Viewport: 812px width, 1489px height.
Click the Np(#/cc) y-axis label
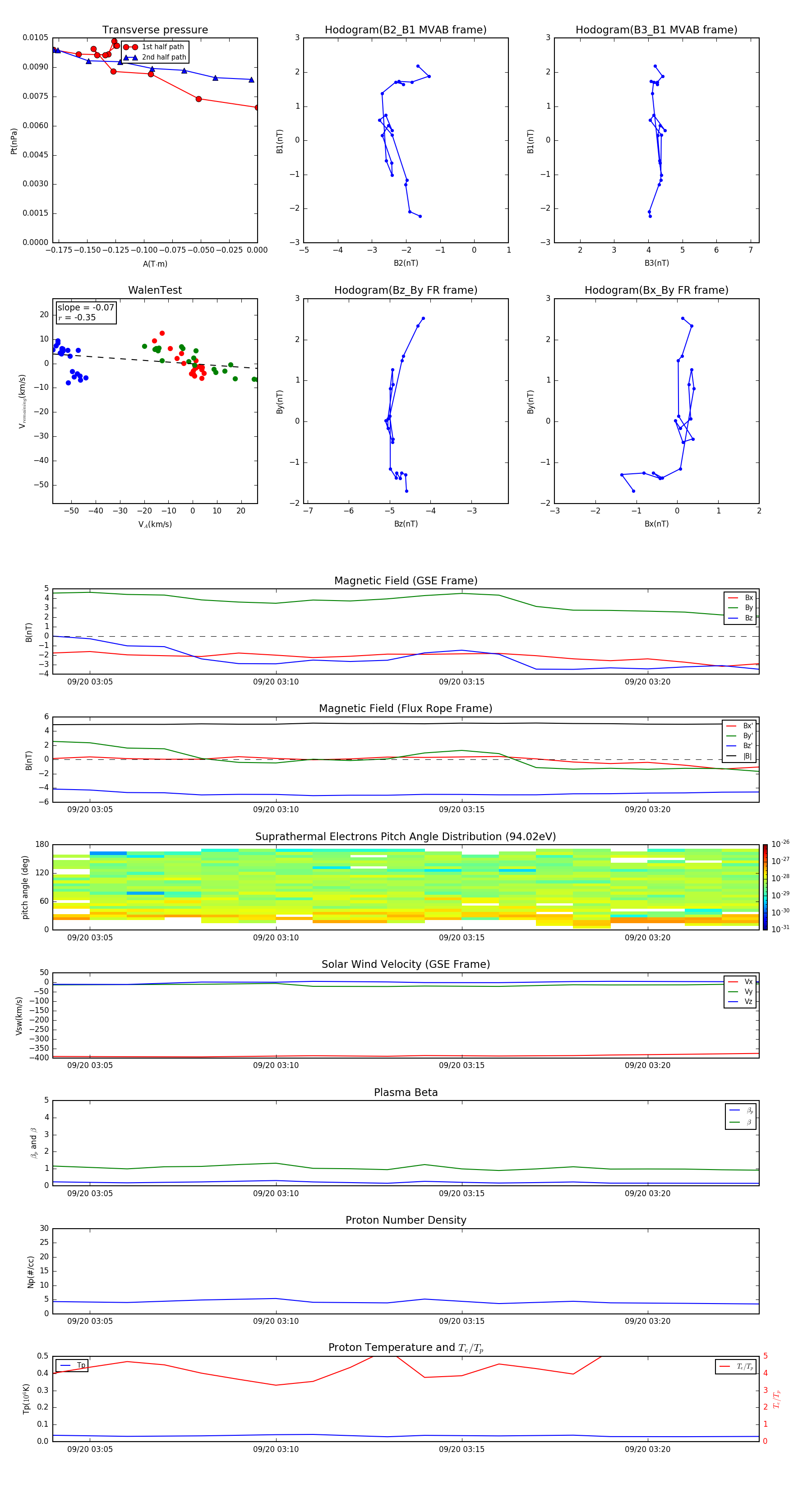pos(31,1271)
